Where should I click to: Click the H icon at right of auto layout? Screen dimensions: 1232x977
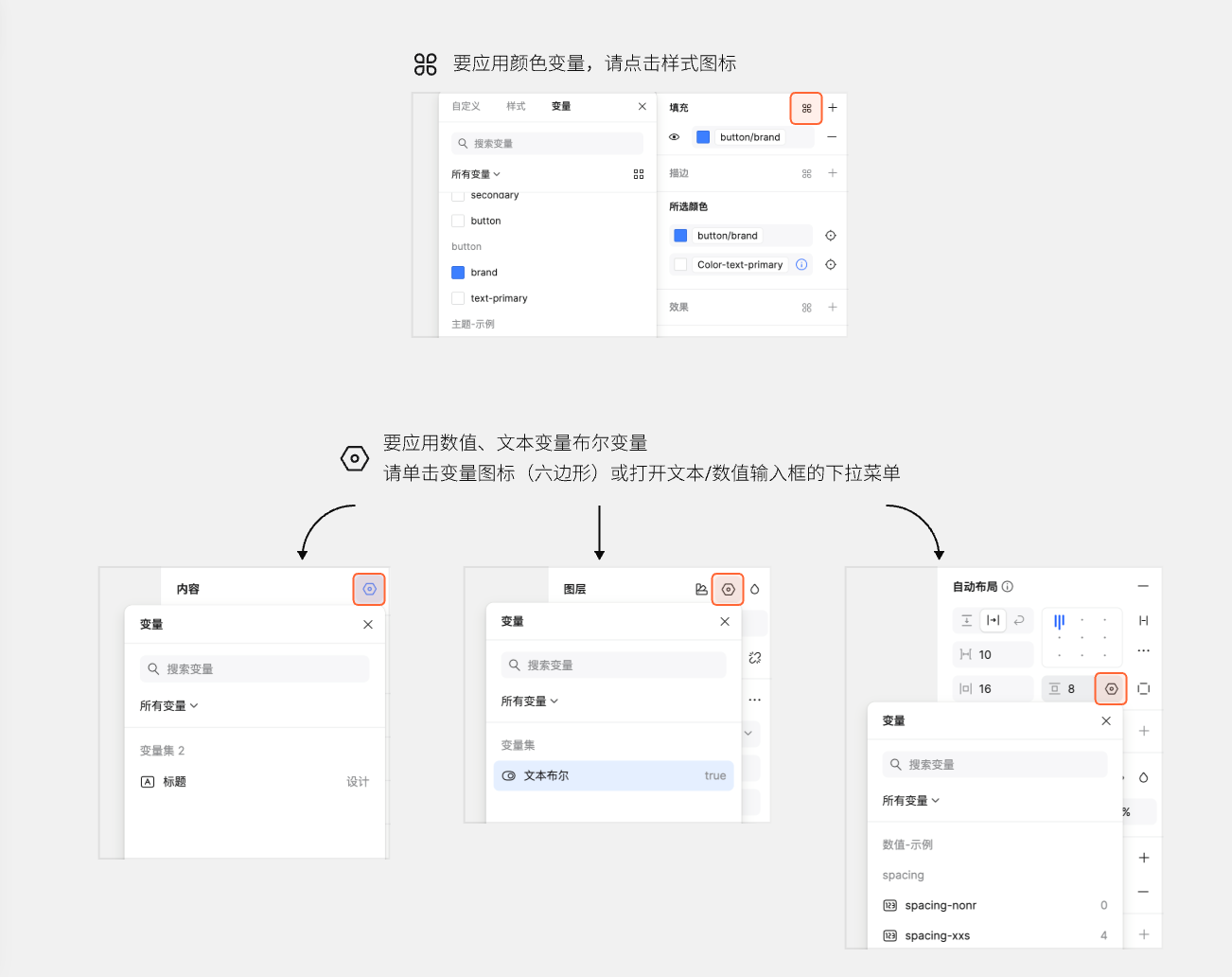[1143, 621]
